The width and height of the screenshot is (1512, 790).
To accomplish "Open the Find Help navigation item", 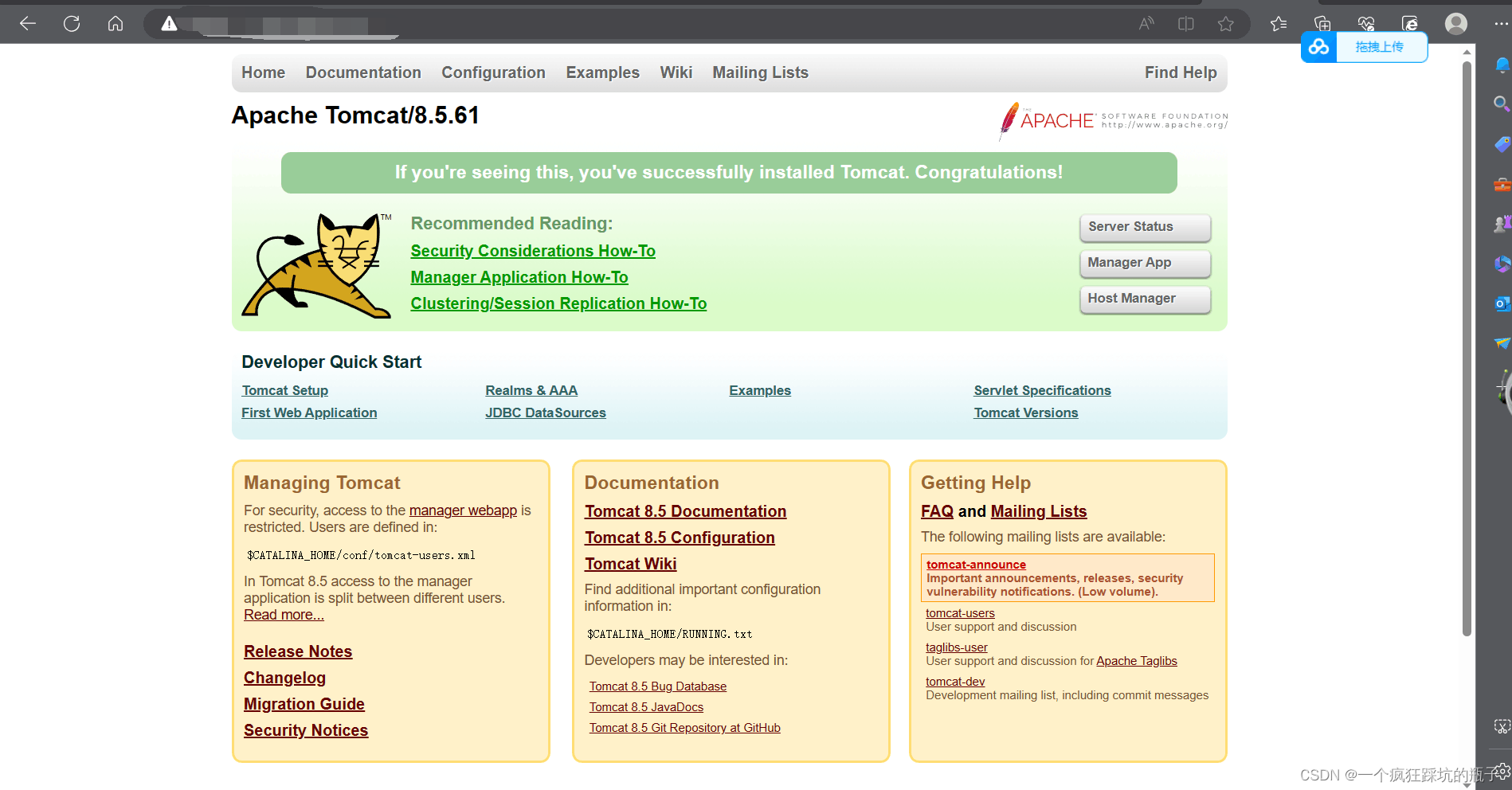I will (x=1181, y=72).
